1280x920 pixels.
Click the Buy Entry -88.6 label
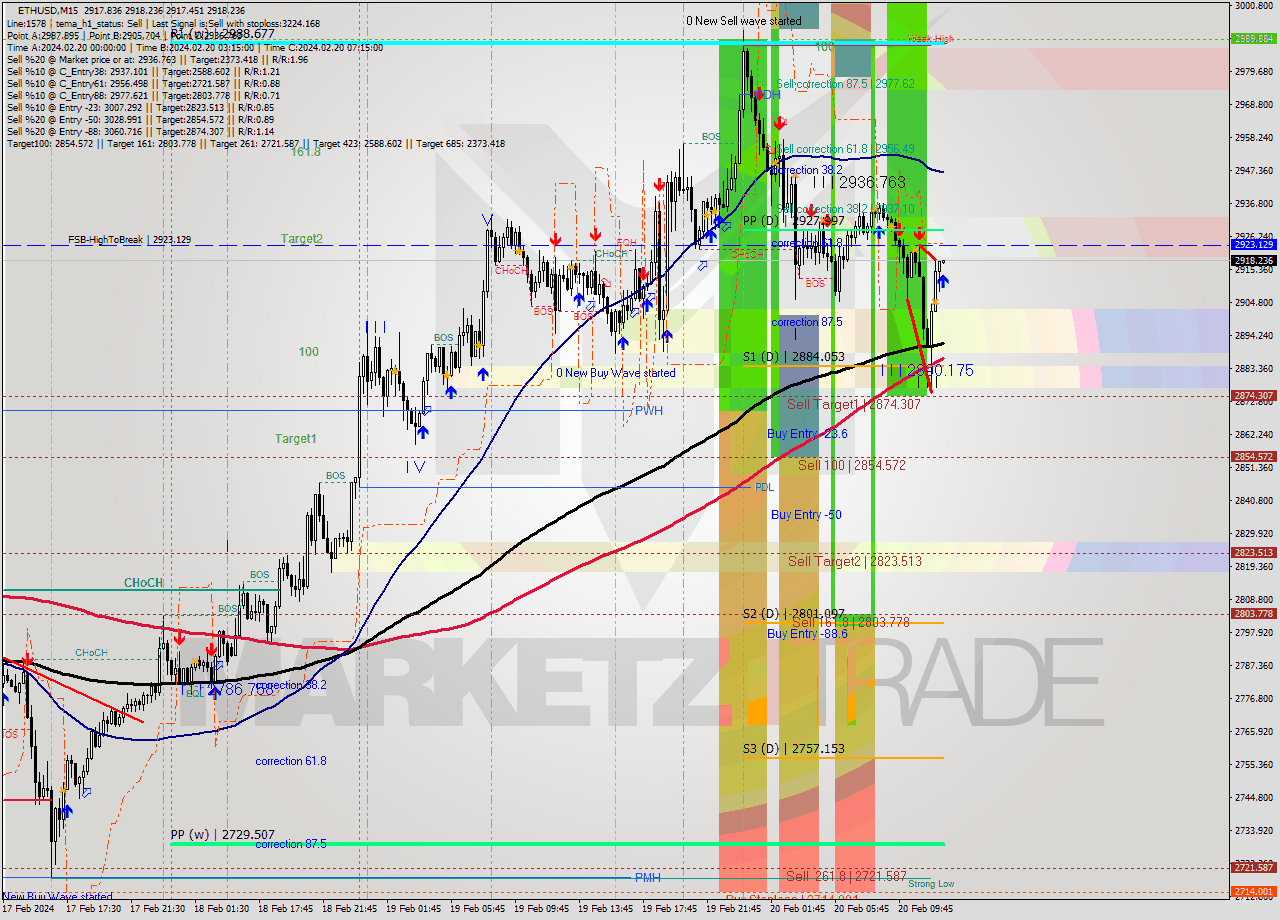[x=807, y=634]
